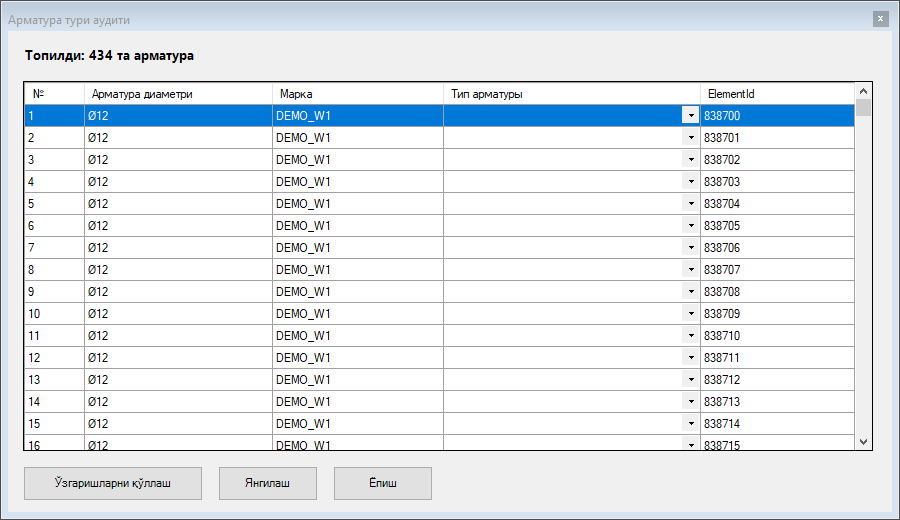Click row number 5 cell
Image resolution: width=900 pixels, height=520 pixels.
(x=55, y=204)
